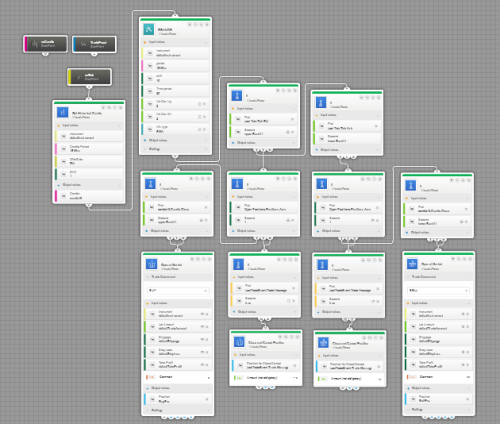Click the teal indicator block icon

coord(149,29)
